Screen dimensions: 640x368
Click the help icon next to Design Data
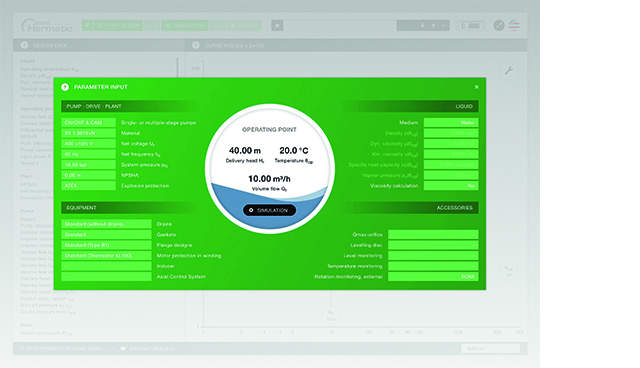pyautogui.click(x=24, y=45)
